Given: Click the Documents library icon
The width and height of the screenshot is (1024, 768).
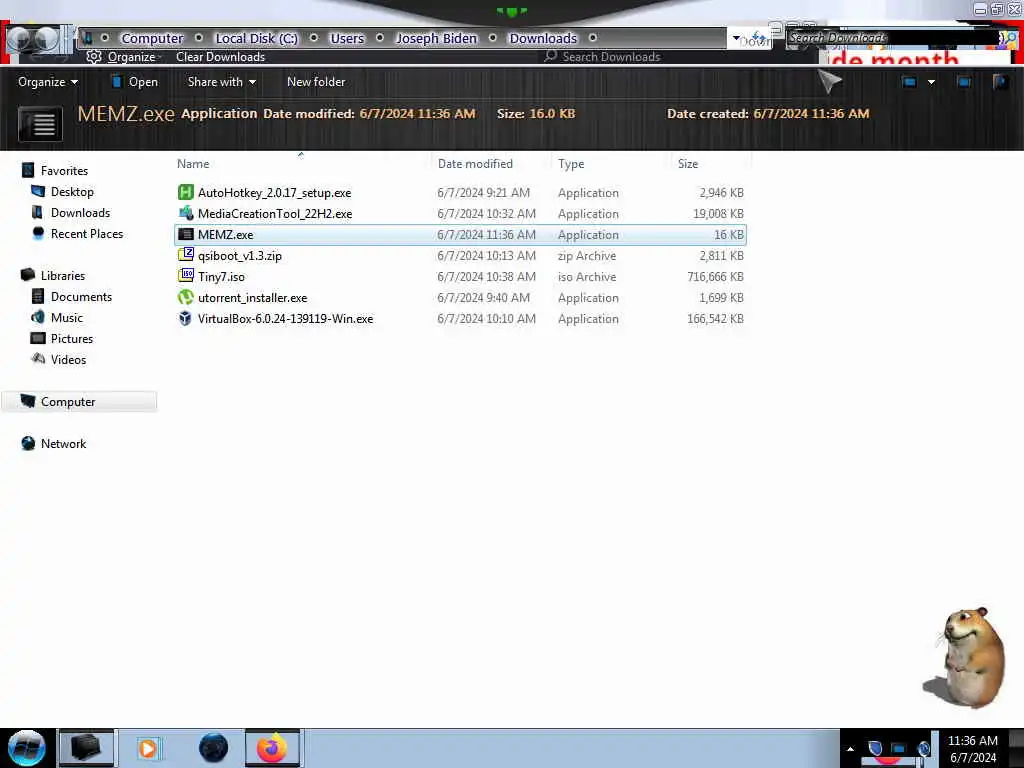Looking at the screenshot, I should (38, 296).
